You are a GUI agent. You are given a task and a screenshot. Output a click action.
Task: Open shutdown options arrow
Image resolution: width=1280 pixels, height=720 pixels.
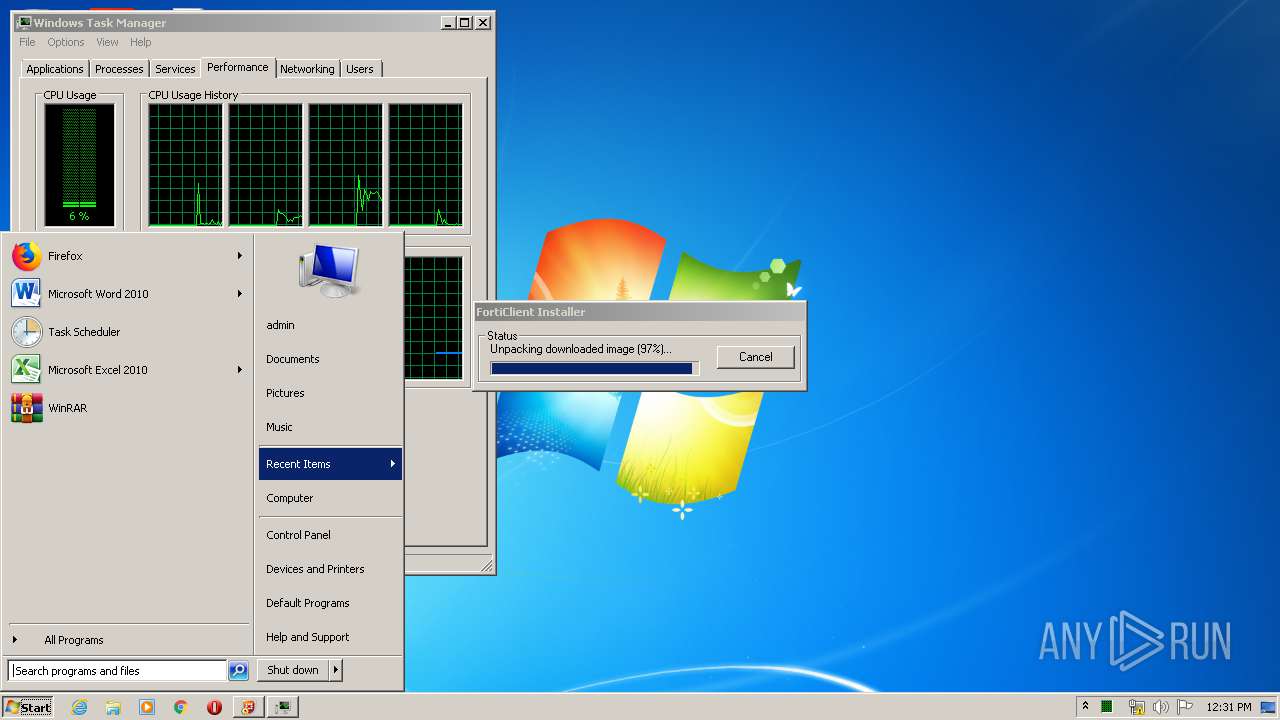point(336,670)
